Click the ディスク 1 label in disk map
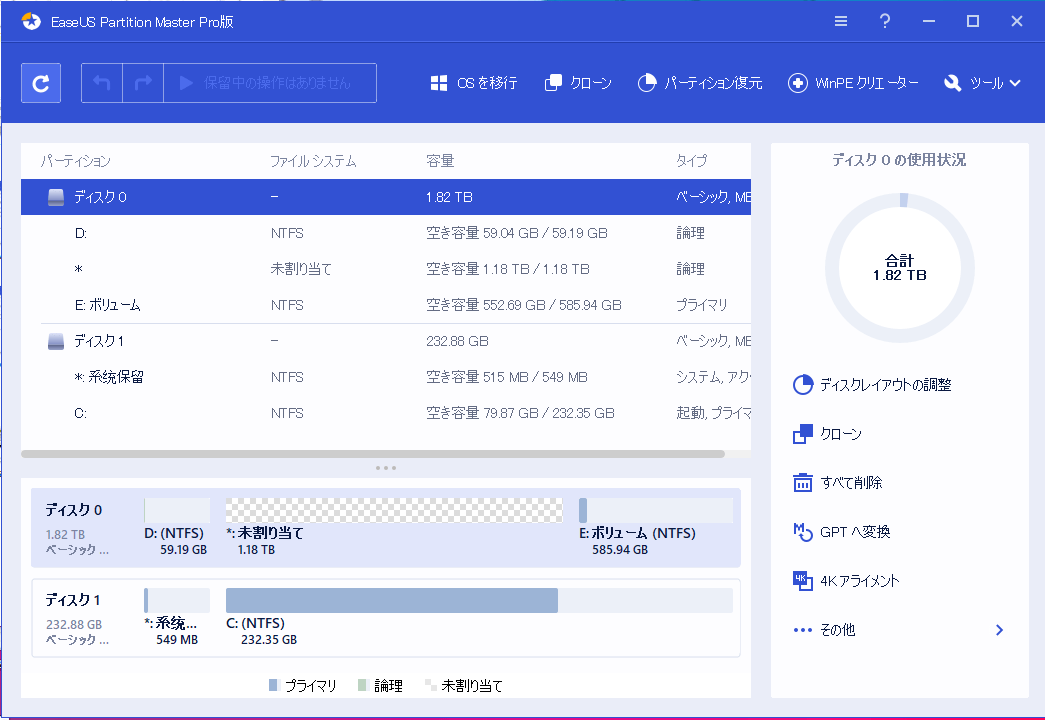This screenshot has height=720, width=1045. [x=73, y=600]
